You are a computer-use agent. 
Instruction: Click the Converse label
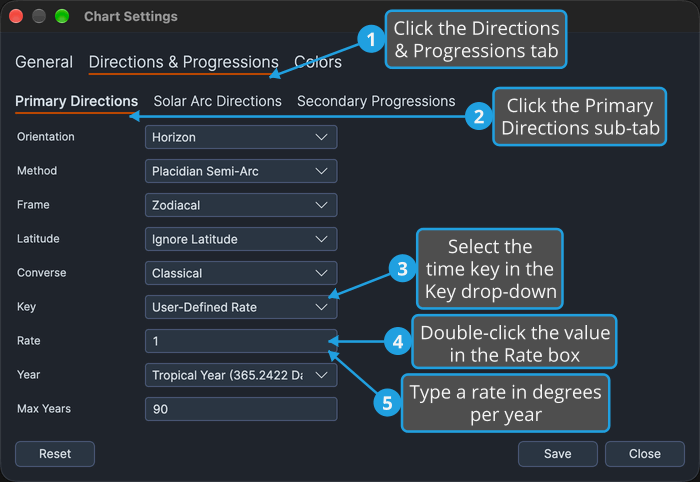coord(42,272)
